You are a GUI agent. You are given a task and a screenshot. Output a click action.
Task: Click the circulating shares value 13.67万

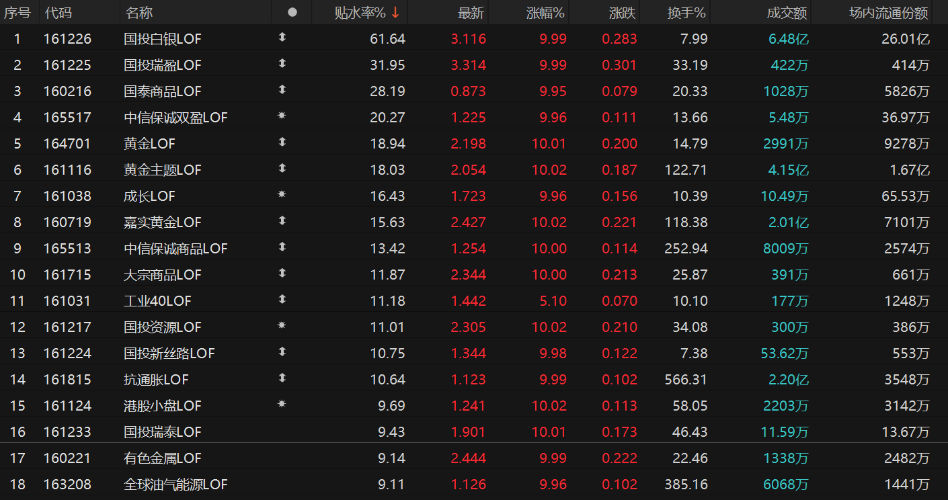tap(905, 432)
